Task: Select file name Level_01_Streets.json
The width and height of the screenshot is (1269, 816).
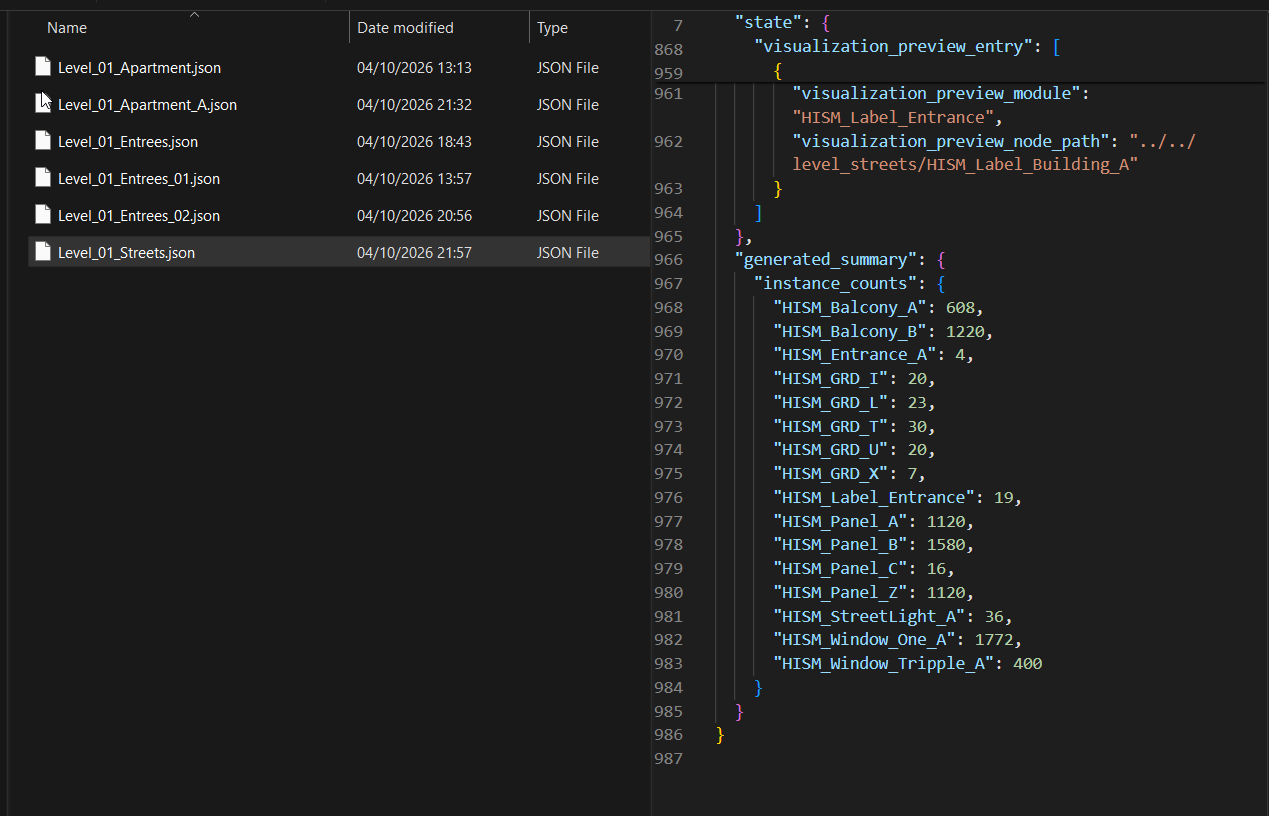Action: pyautogui.click(x=126, y=253)
